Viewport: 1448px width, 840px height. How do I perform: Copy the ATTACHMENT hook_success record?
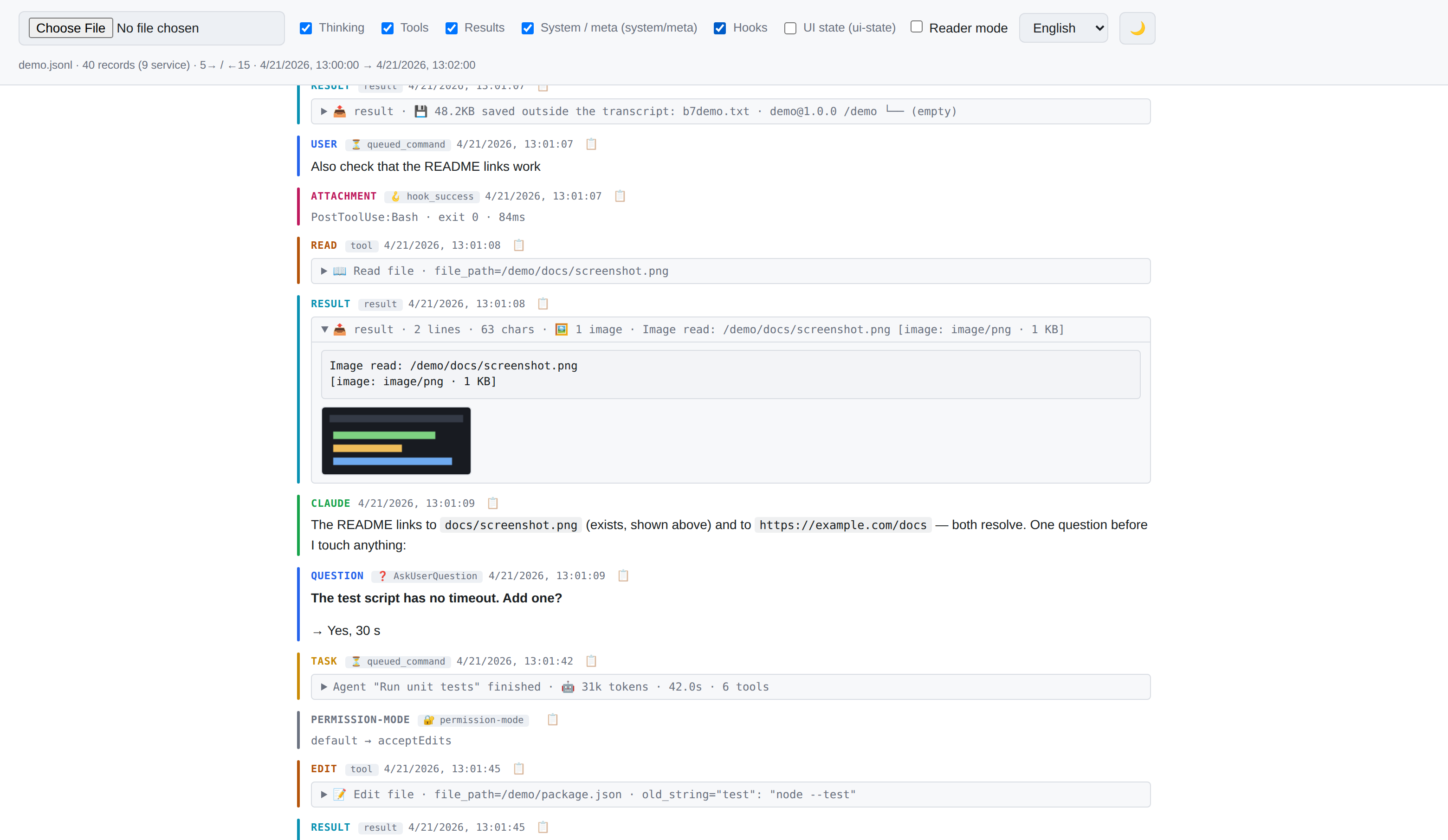620,196
